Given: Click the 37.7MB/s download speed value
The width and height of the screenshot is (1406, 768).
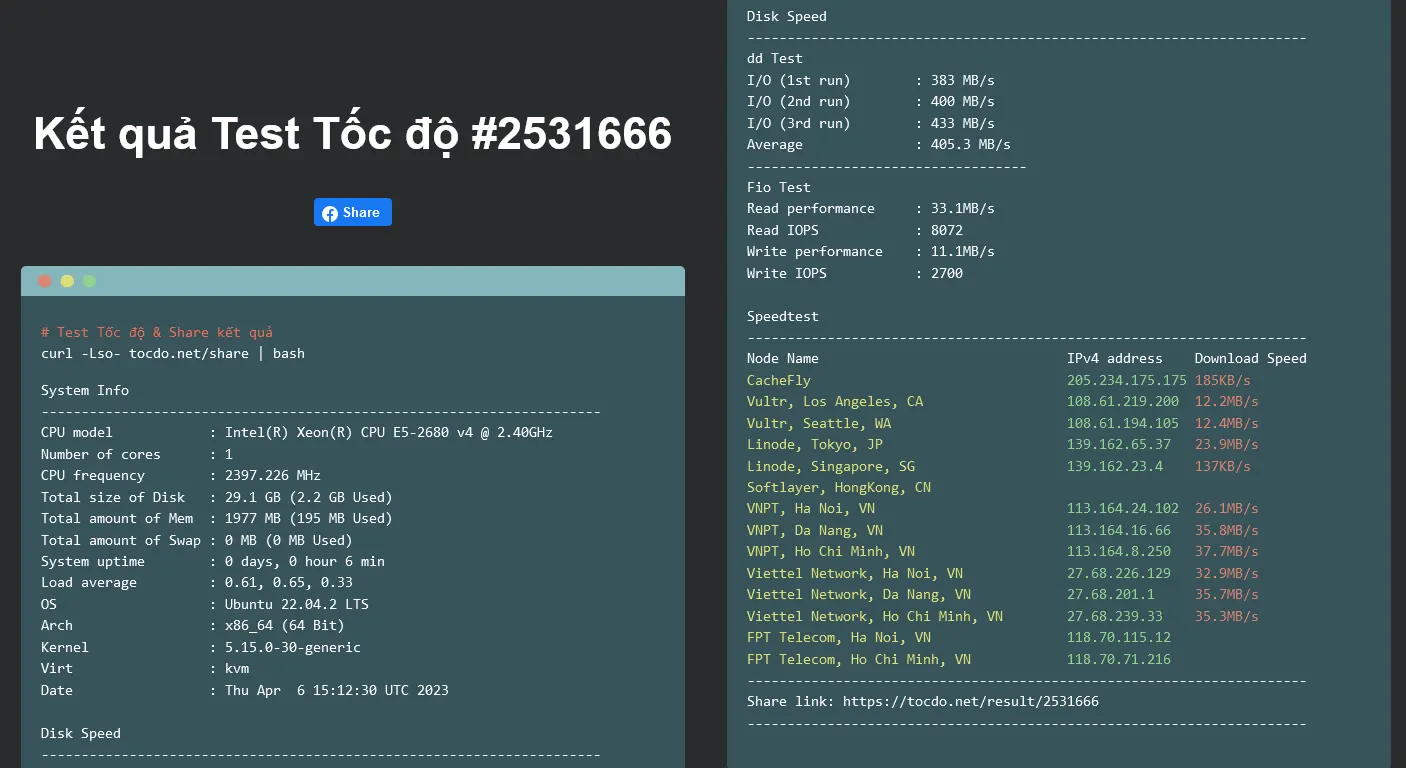Looking at the screenshot, I should point(1226,552).
